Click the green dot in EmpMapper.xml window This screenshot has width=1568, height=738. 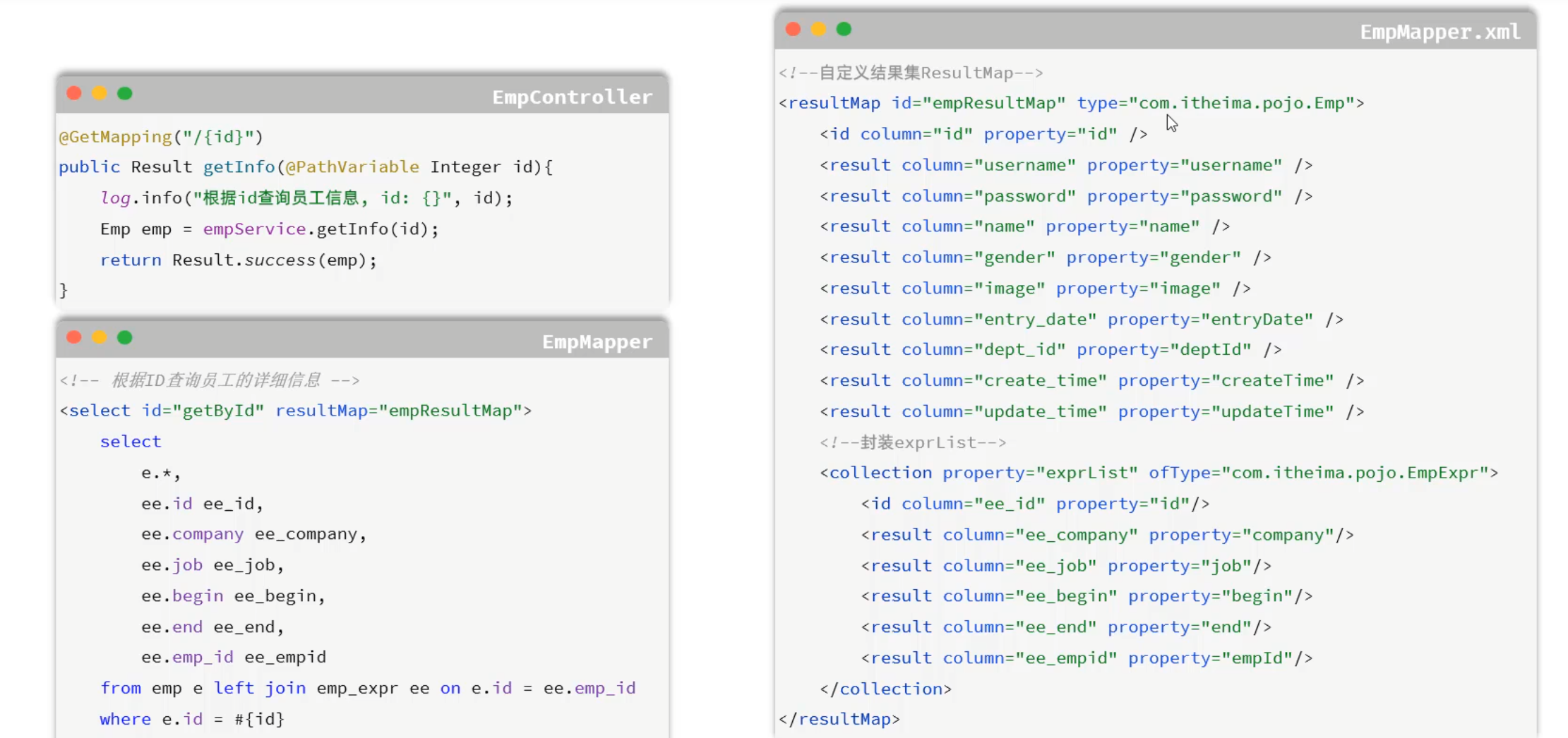pyautogui.click(x=844, y=29)
